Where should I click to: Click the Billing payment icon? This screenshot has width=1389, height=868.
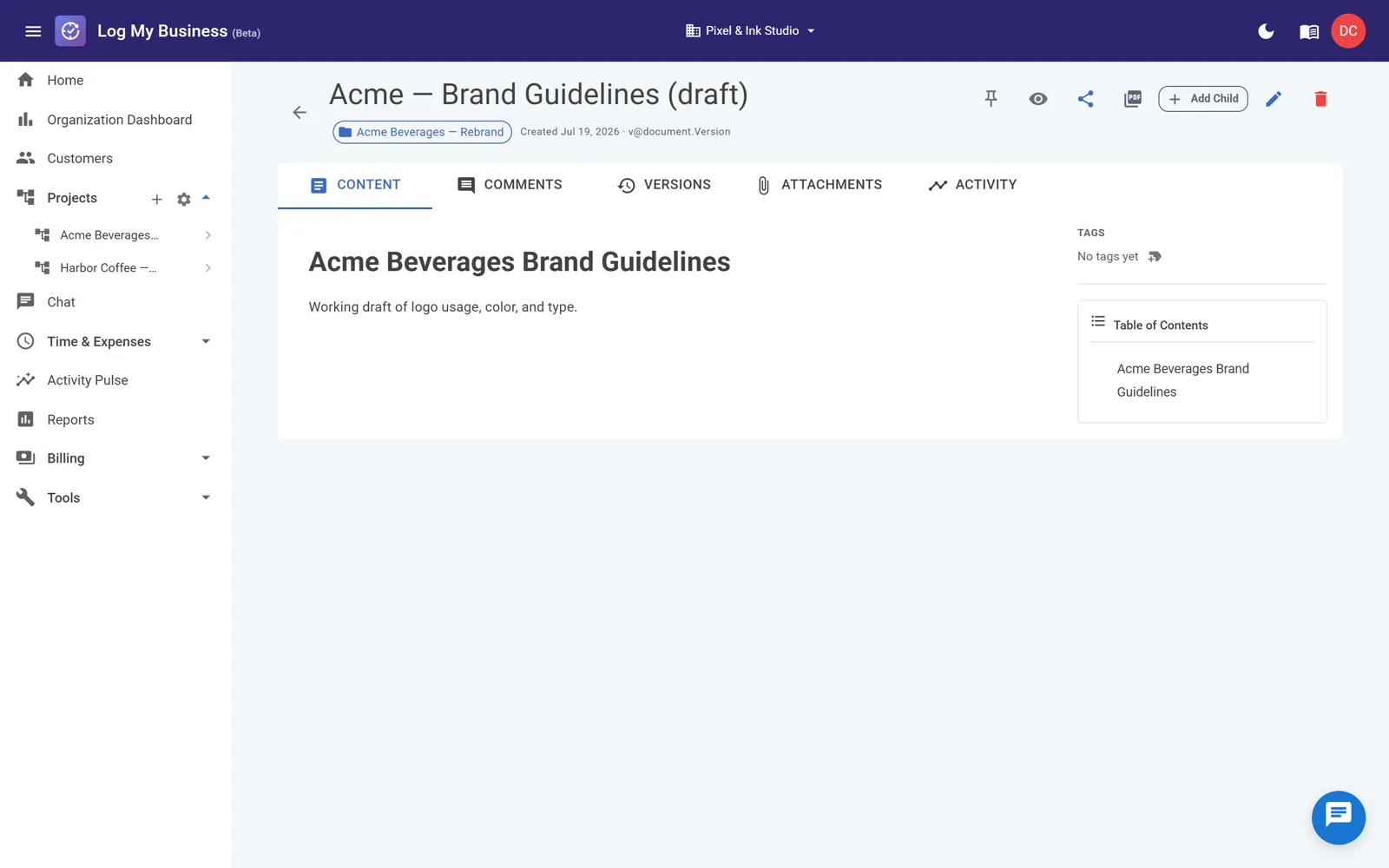[26, 457]
